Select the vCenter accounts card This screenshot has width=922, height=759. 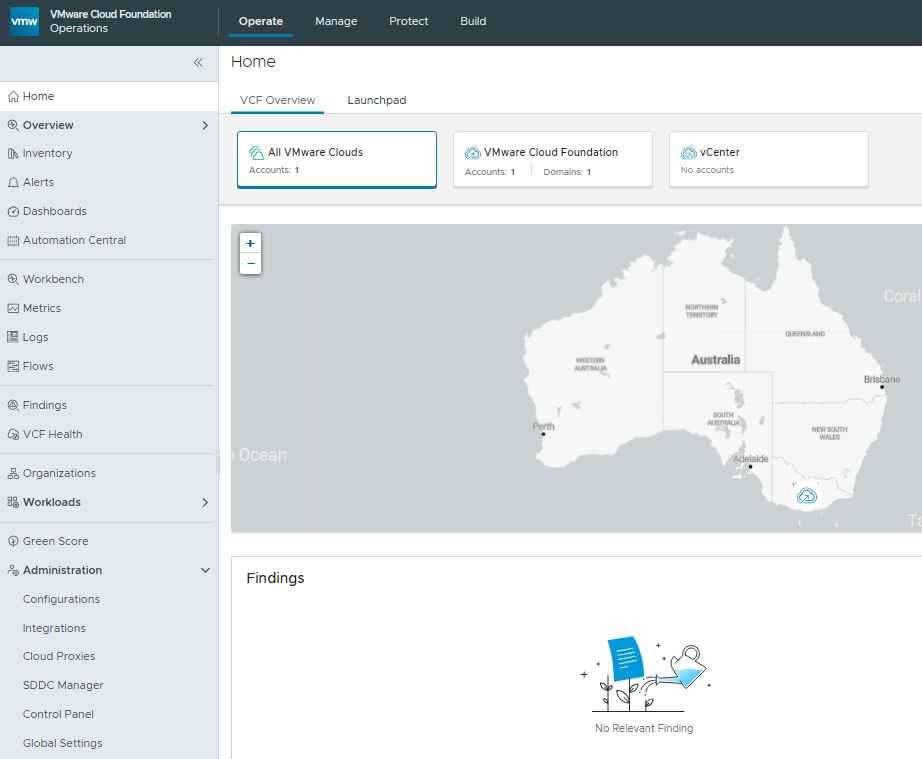point(769,159)
